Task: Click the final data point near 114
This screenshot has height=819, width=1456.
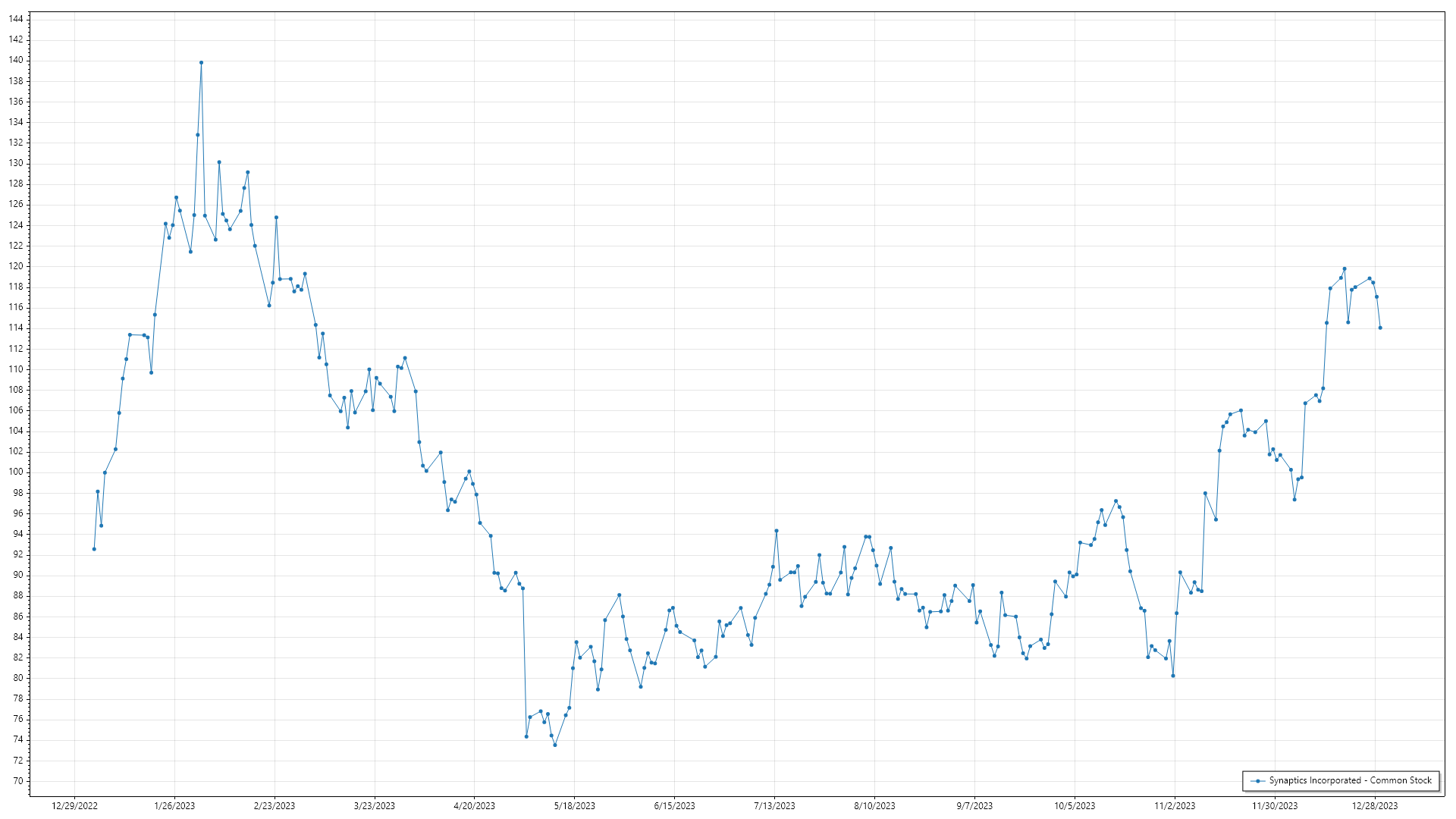Action: [x=1380, y=328]
